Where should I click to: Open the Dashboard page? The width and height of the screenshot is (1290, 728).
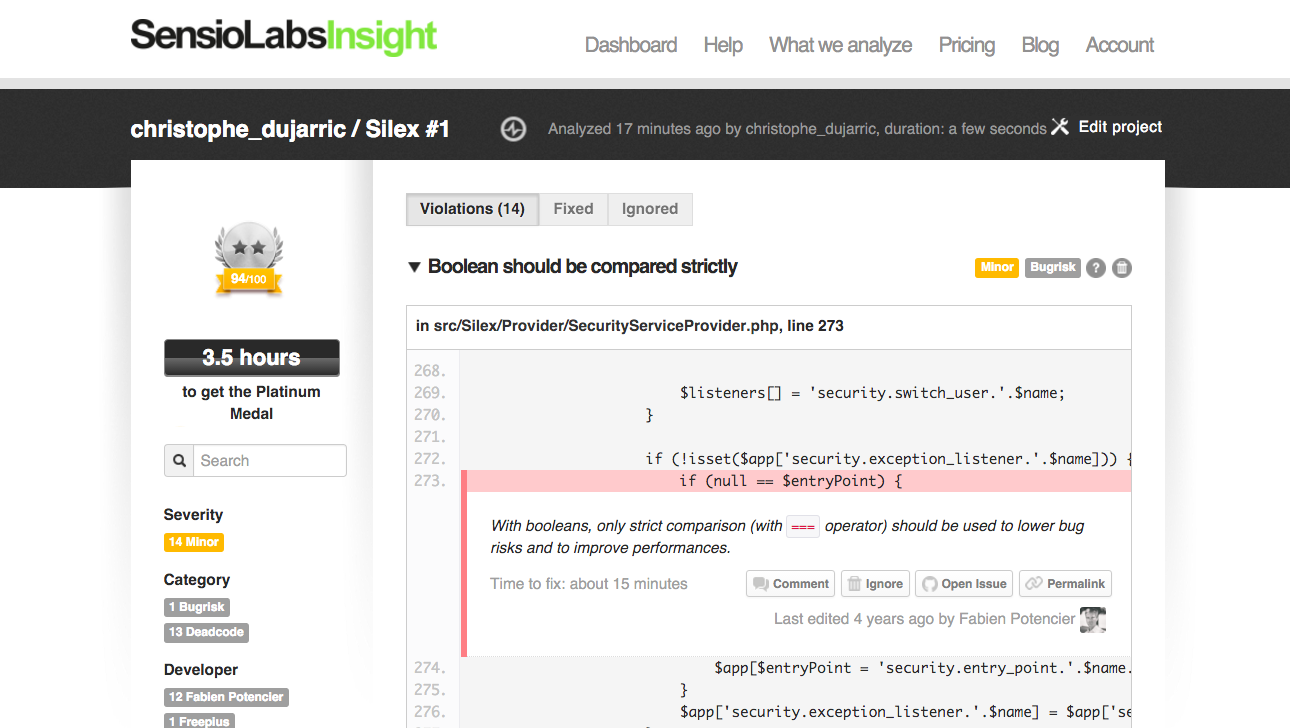631,45
